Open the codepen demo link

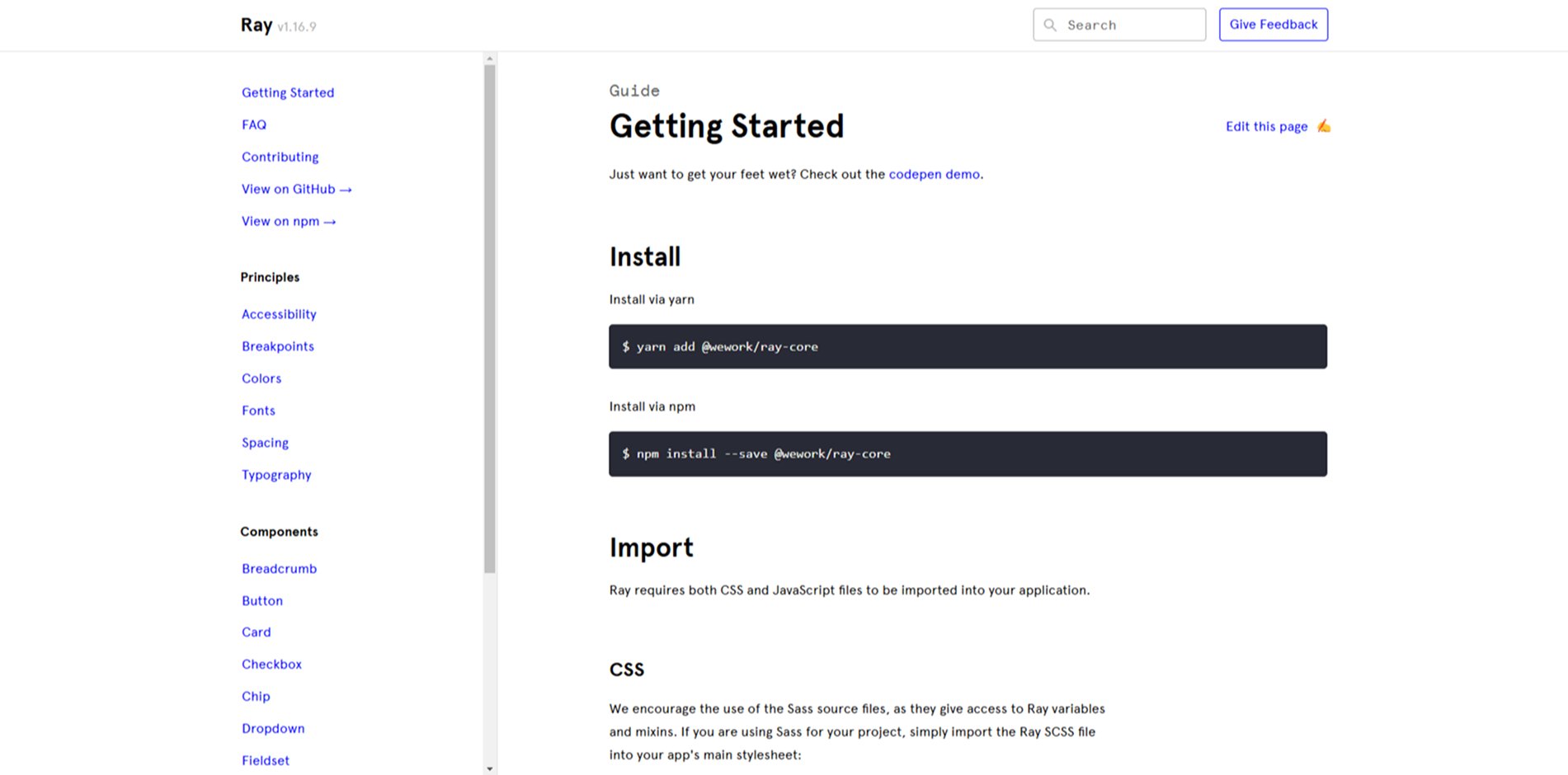935,174
